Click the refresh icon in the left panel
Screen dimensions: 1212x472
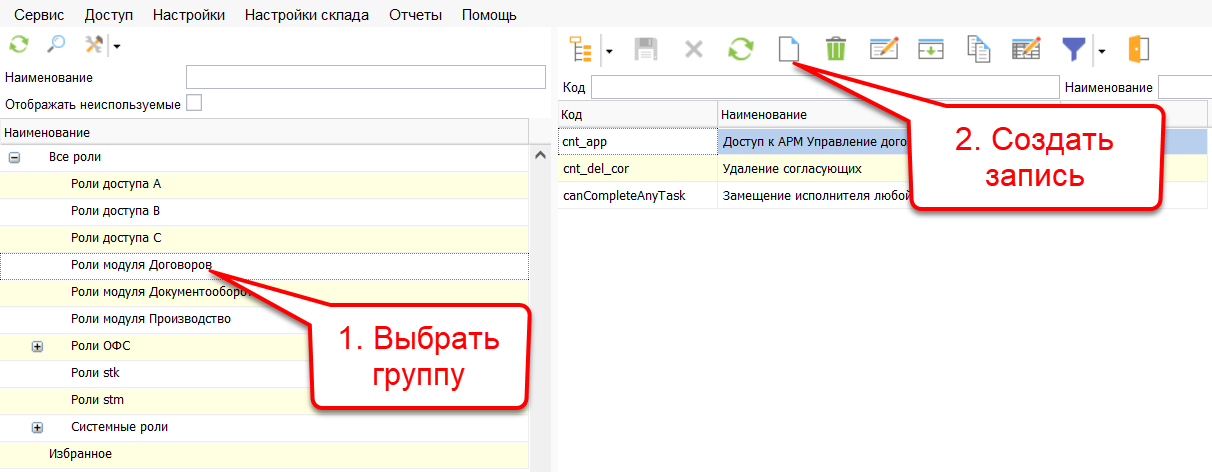point(18,45)
